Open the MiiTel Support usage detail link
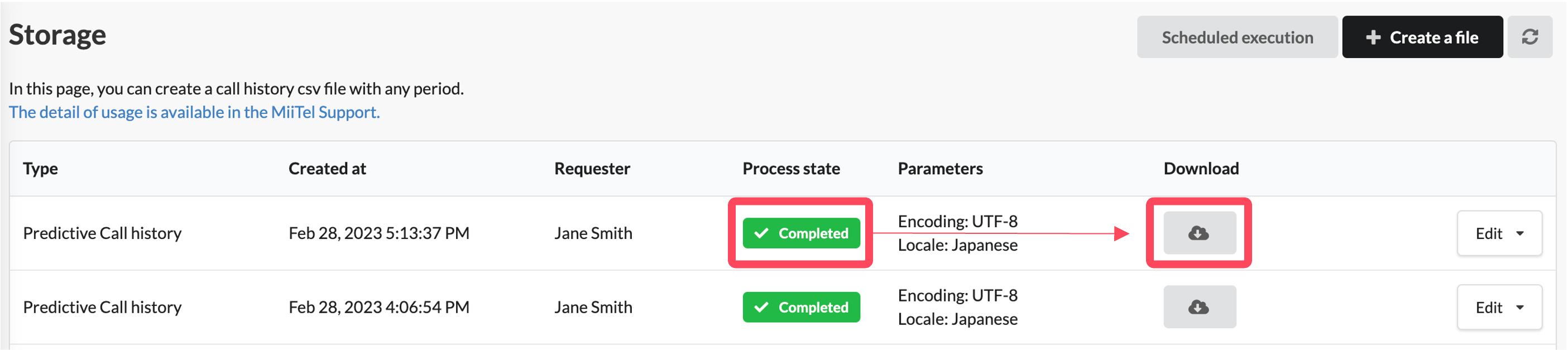This screenshot has width=1568, height=350. click(x=194, y=113)
